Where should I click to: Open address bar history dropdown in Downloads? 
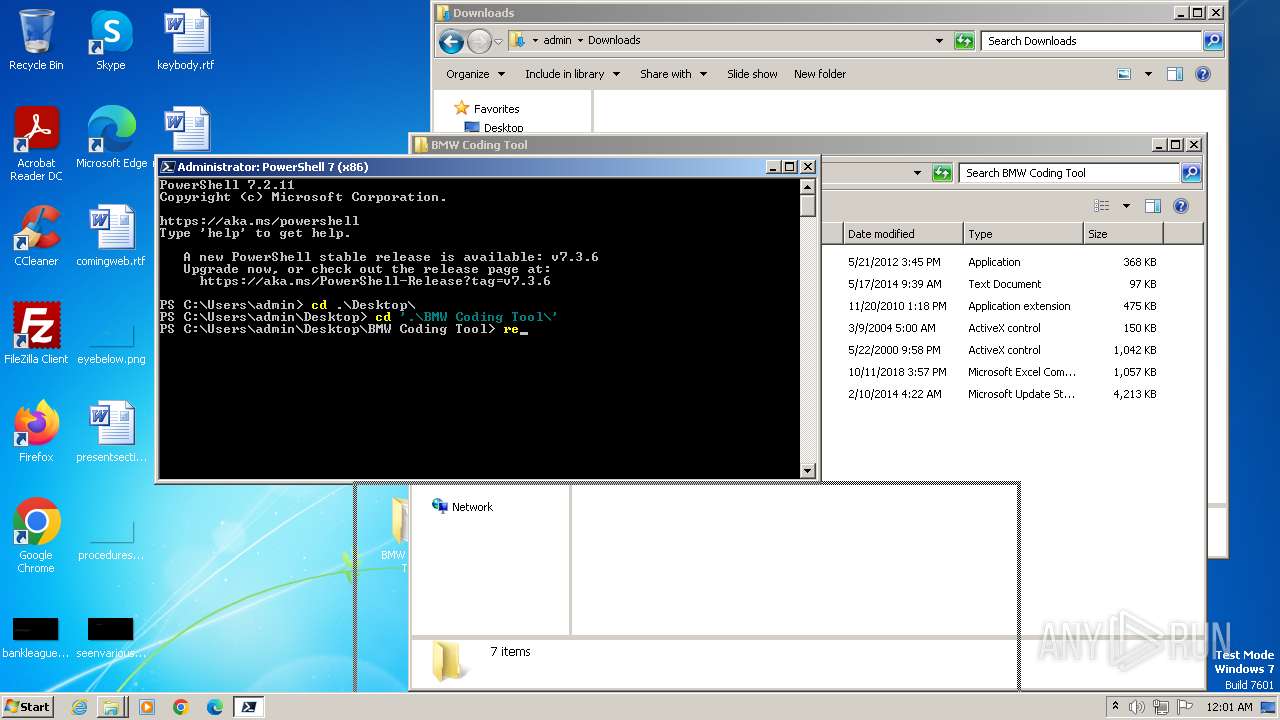point(938,41)
